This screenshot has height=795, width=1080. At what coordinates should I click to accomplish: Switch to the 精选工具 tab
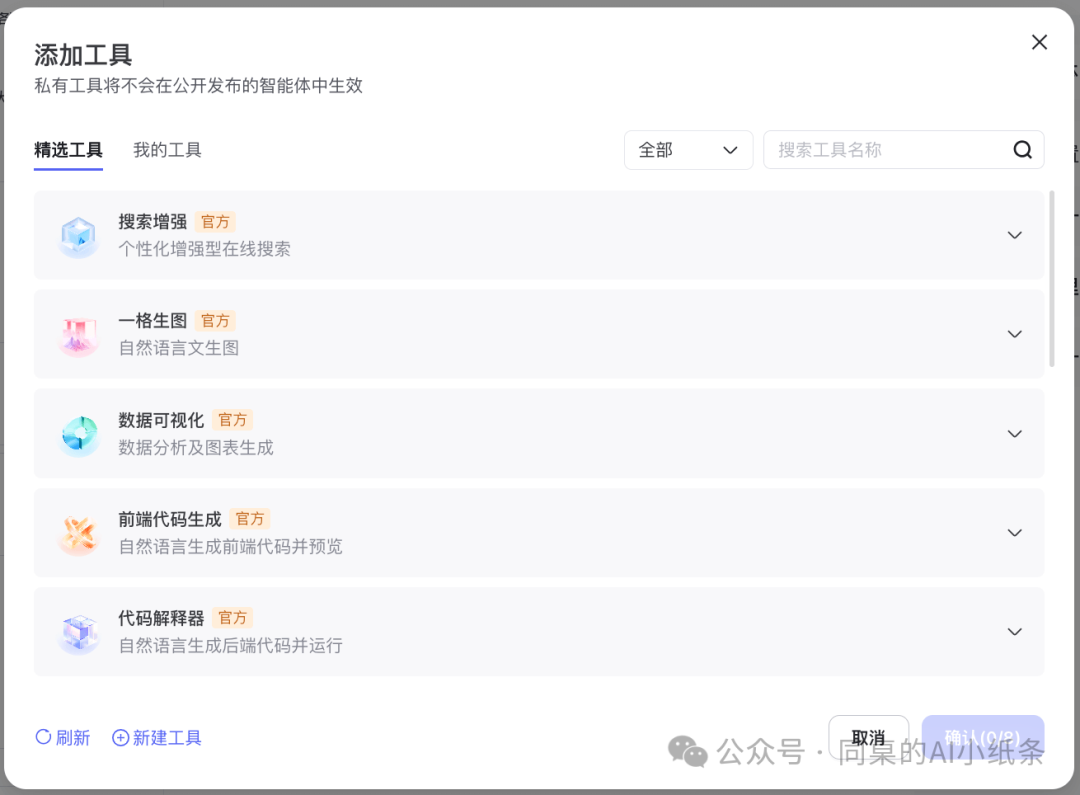68,149
